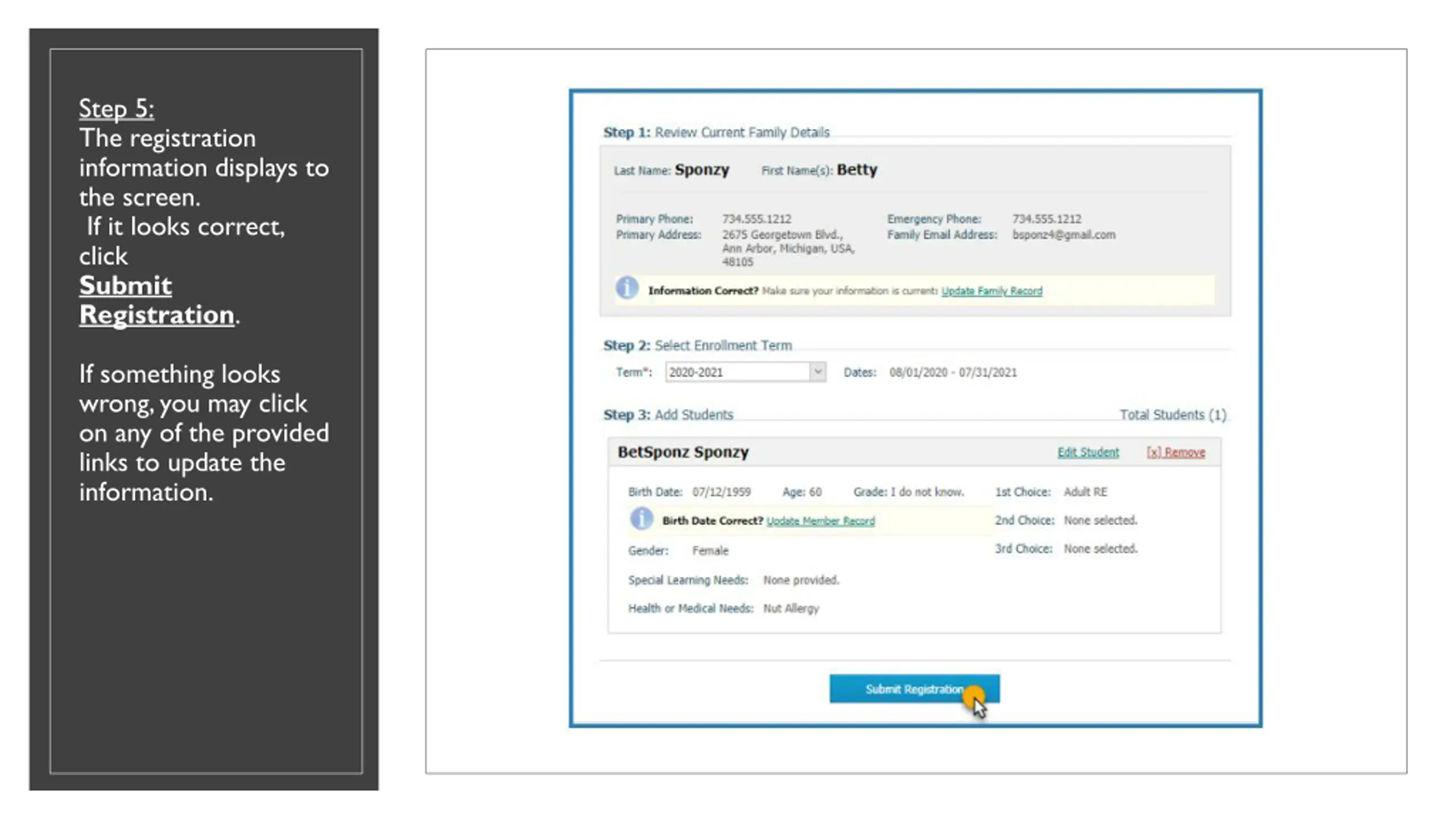Click the Step 2 Select Enrollment Term heading

697,345
